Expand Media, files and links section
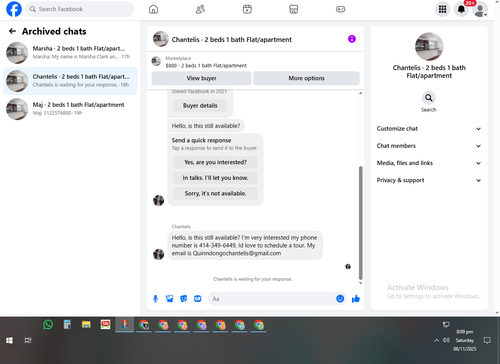The height and width of the screenshot is (364, 500). coord(429,163)
